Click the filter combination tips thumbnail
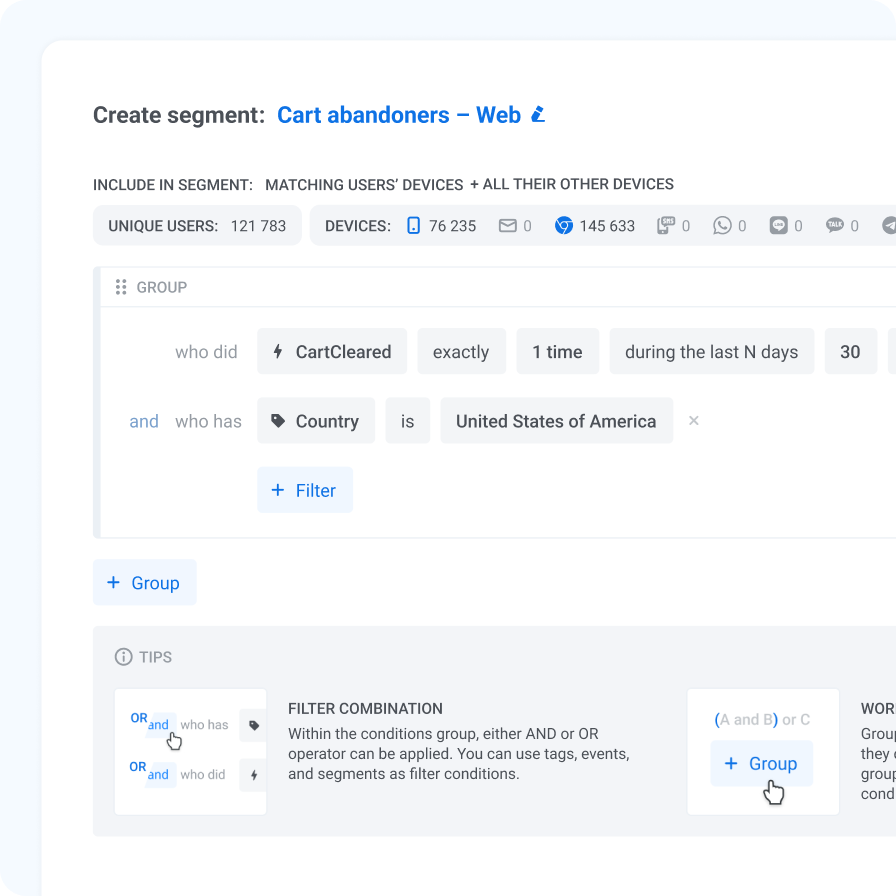Image resolution: width=896 pixels, height=896 pixels. click(x=190, y=751)
